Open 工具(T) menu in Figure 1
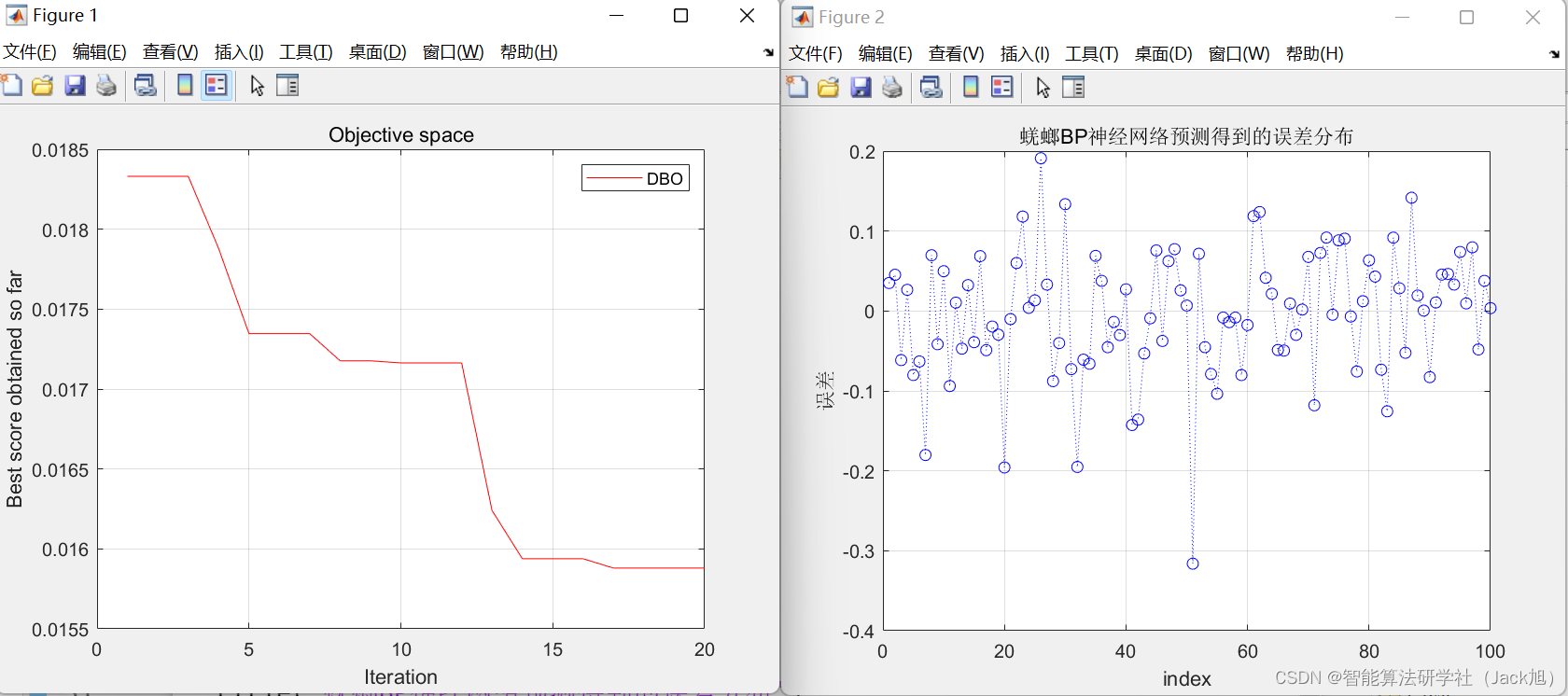1568x696 pixels. pyautogui.click(x=306, y=52)
